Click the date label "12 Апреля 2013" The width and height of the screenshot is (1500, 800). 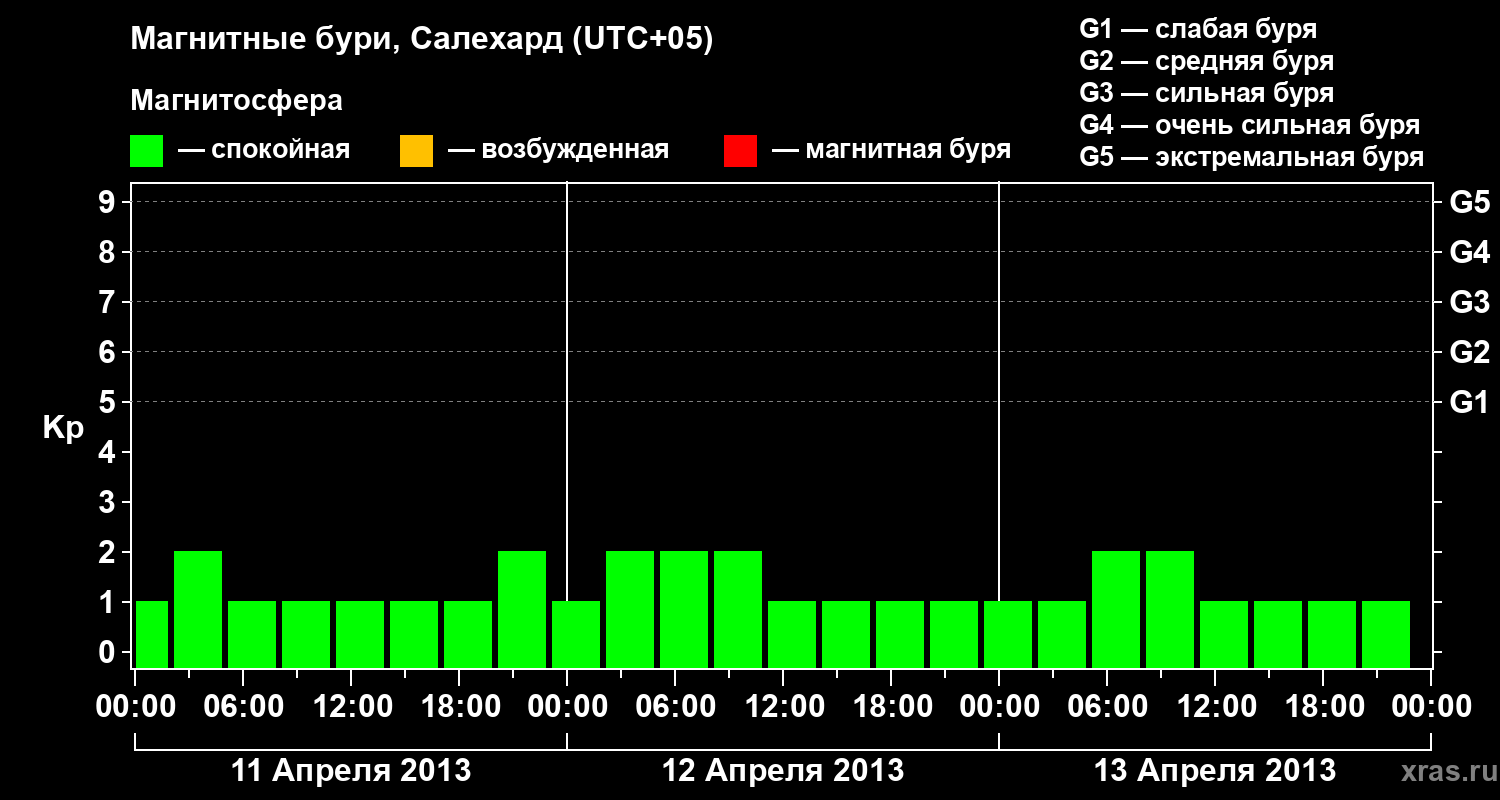tap(783, 771)
